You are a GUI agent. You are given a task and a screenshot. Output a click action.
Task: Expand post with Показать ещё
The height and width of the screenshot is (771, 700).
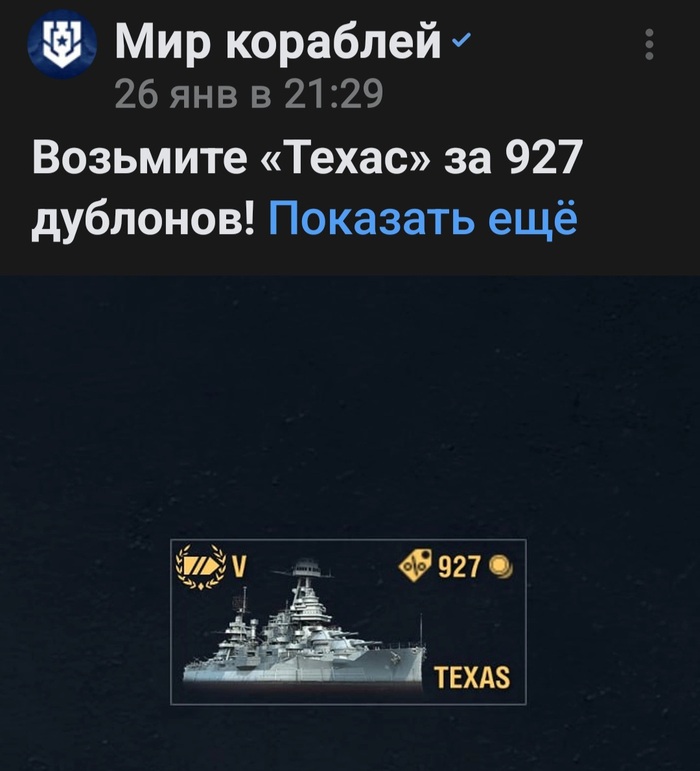click(423, 217)
